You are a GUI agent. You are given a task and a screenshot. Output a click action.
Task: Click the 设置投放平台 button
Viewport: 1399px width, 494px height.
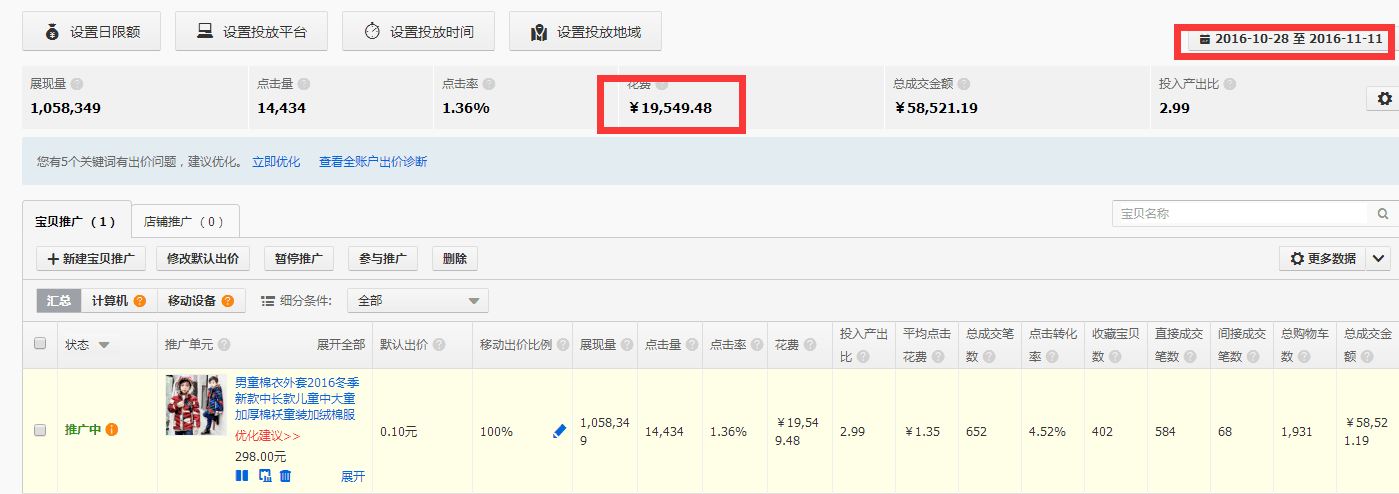(x=251, y=32)
